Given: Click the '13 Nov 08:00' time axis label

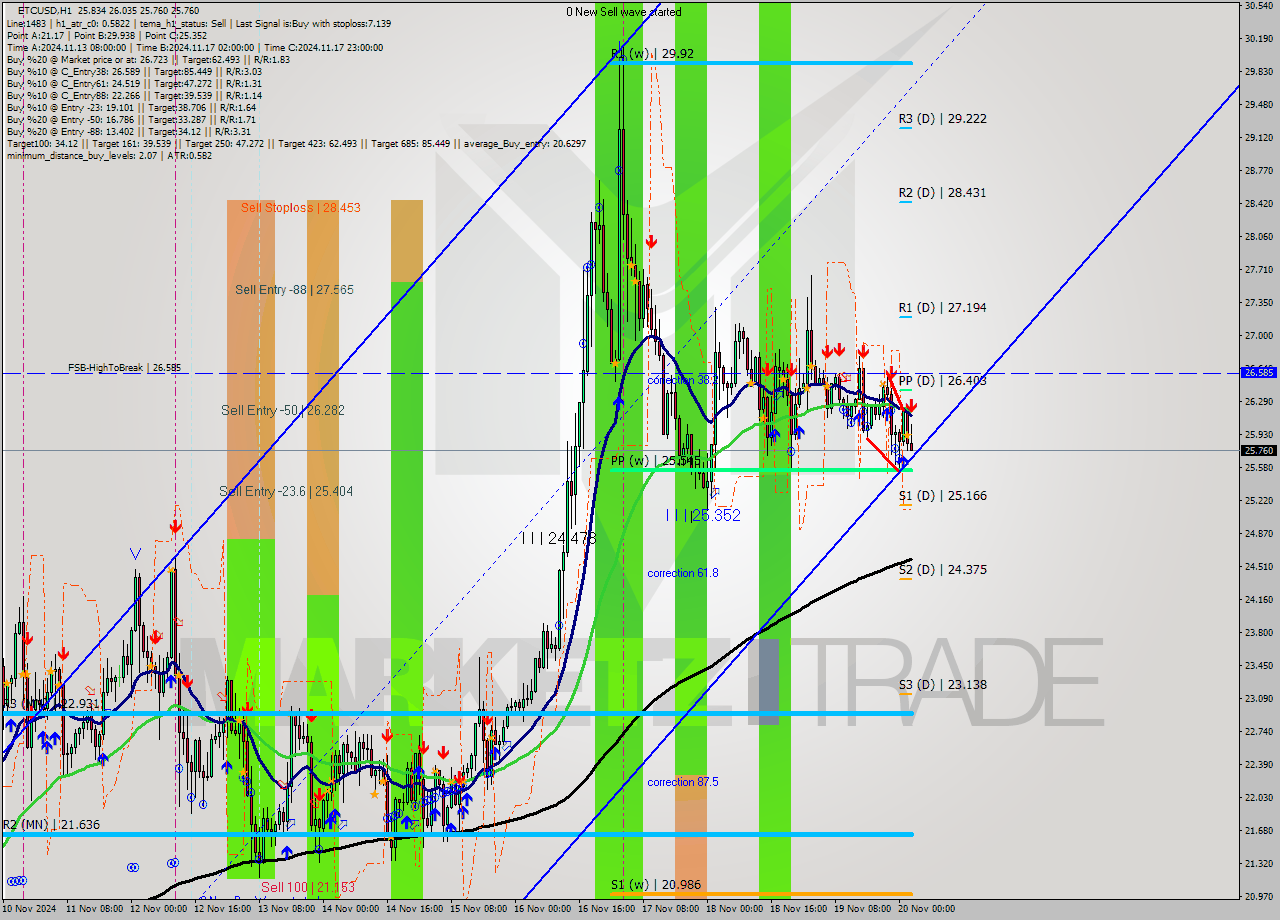Looking at the screenshot, I should pyautogui.click(x=287, y=910).
